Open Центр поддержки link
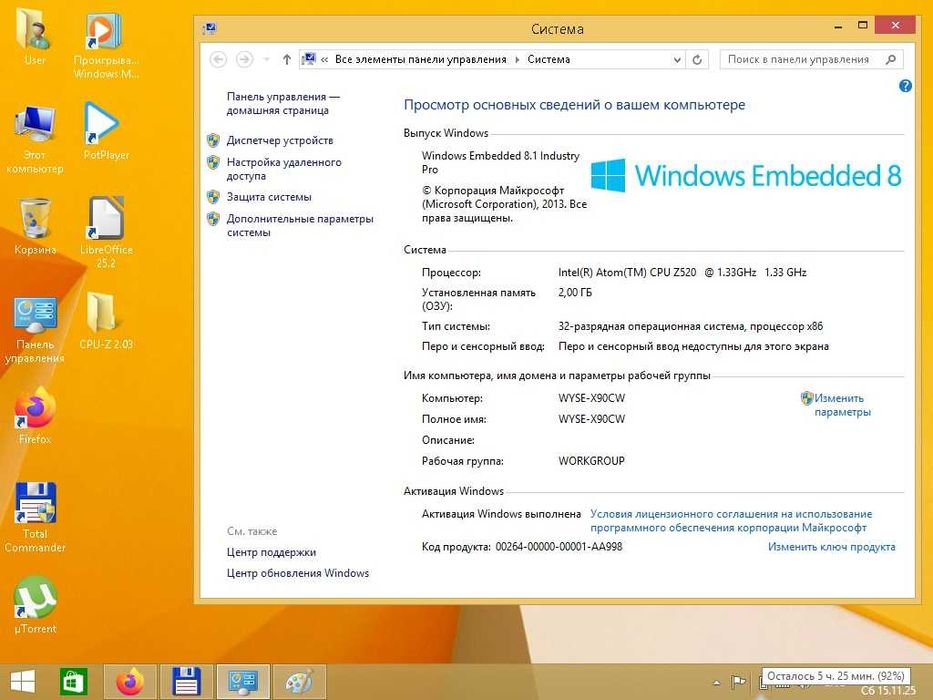Viewport: 933px width, 700px height. [271, 552]
